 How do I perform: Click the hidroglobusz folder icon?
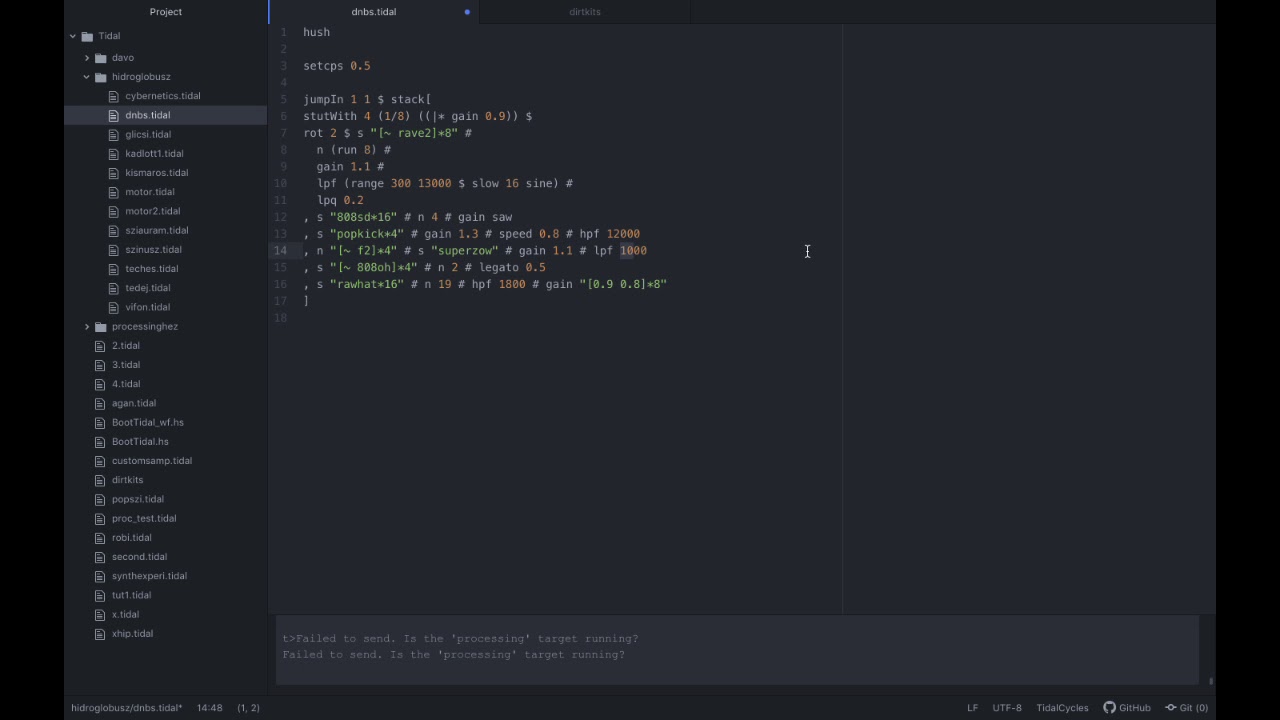click(x=101, y=77)
